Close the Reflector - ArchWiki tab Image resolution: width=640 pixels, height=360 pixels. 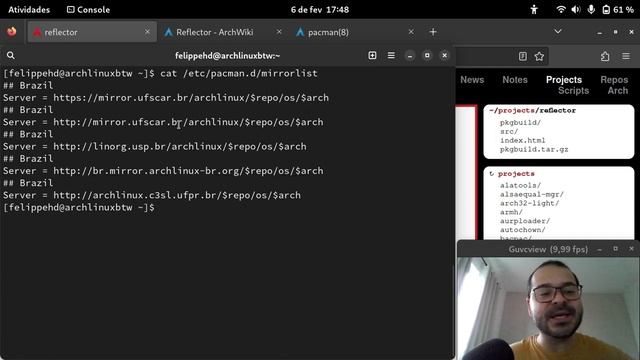click(279, 32)
